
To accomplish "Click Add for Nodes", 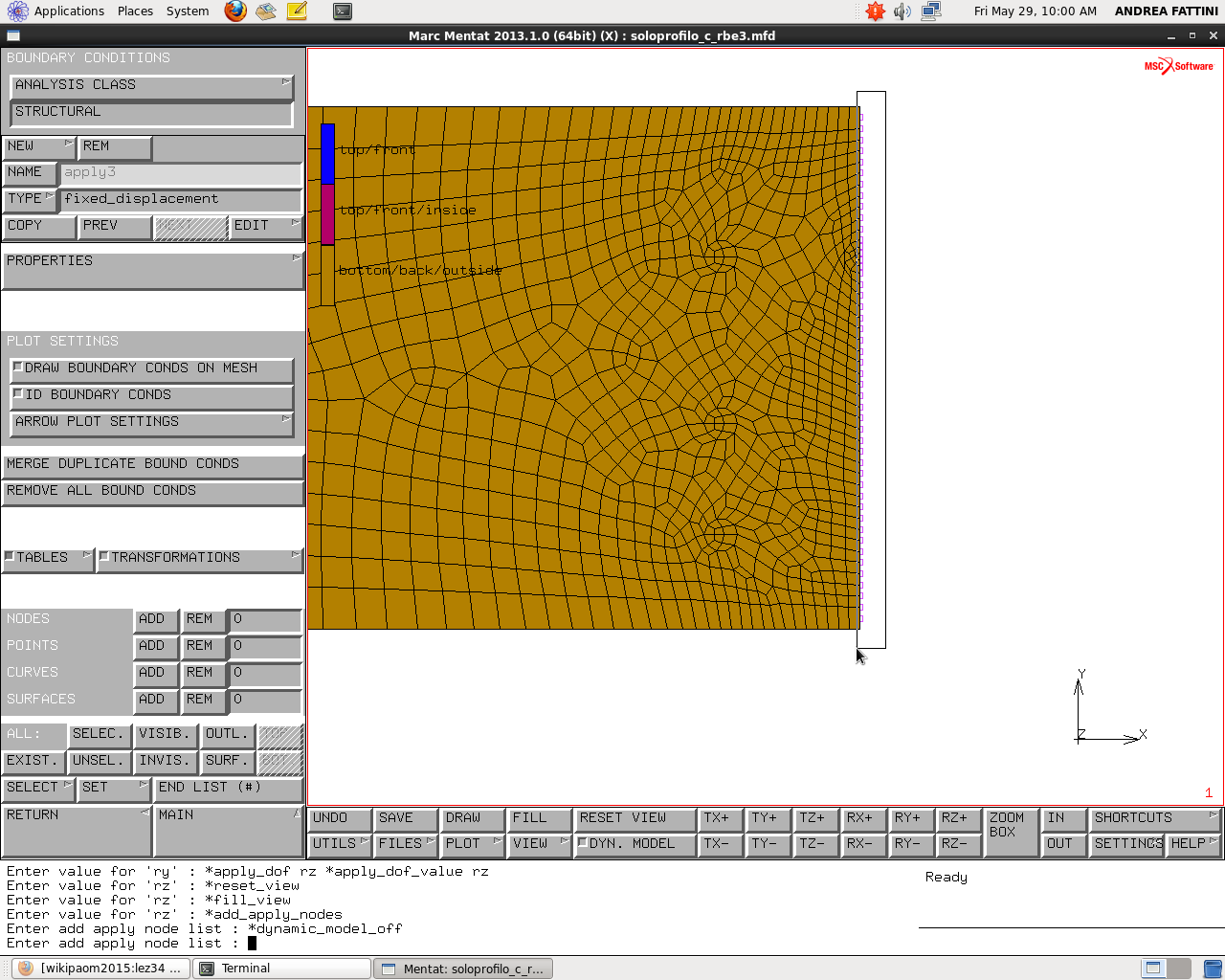I will point(155,620).
